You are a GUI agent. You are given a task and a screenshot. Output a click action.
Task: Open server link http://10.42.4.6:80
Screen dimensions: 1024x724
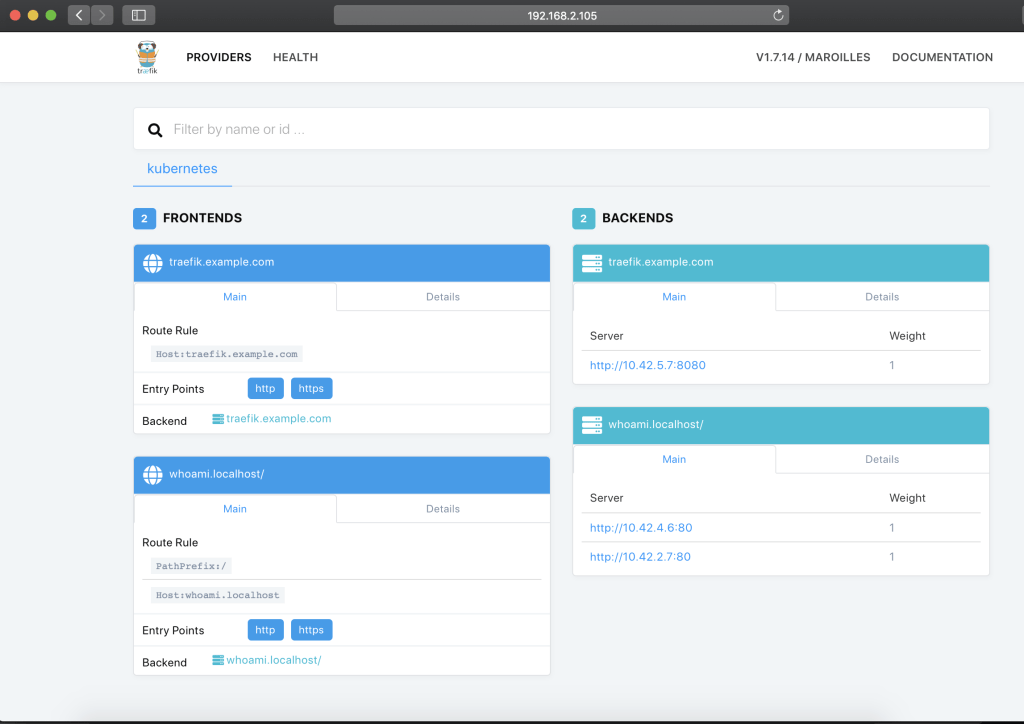pos(641,528)
